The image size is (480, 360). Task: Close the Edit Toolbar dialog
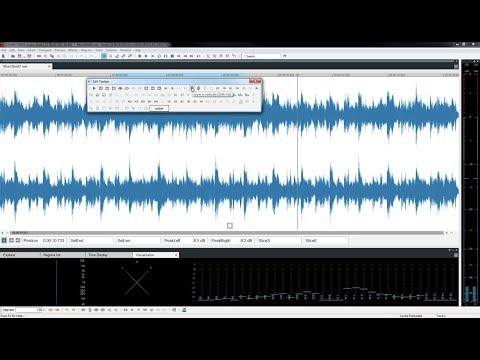255,81
